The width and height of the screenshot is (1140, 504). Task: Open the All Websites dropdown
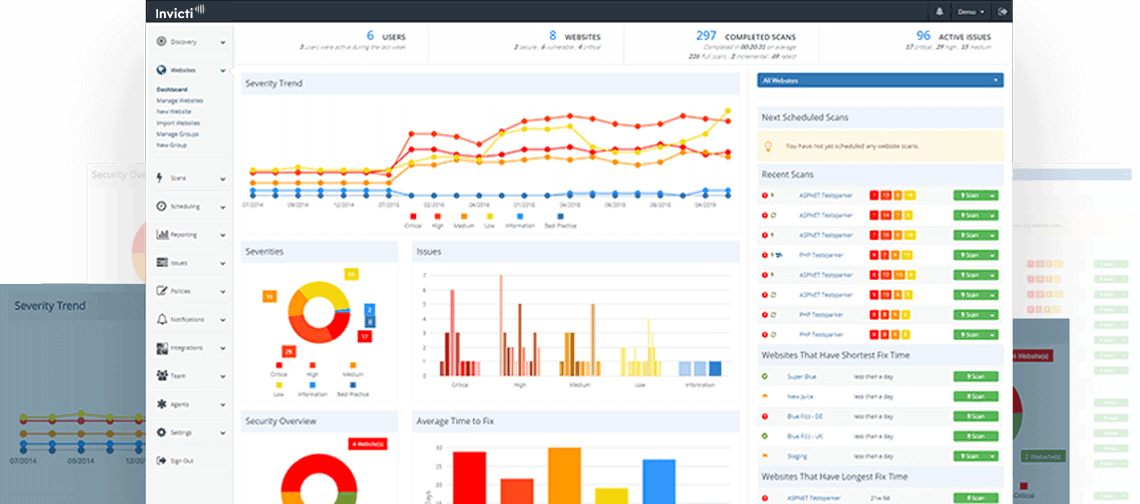coord(880,80)
